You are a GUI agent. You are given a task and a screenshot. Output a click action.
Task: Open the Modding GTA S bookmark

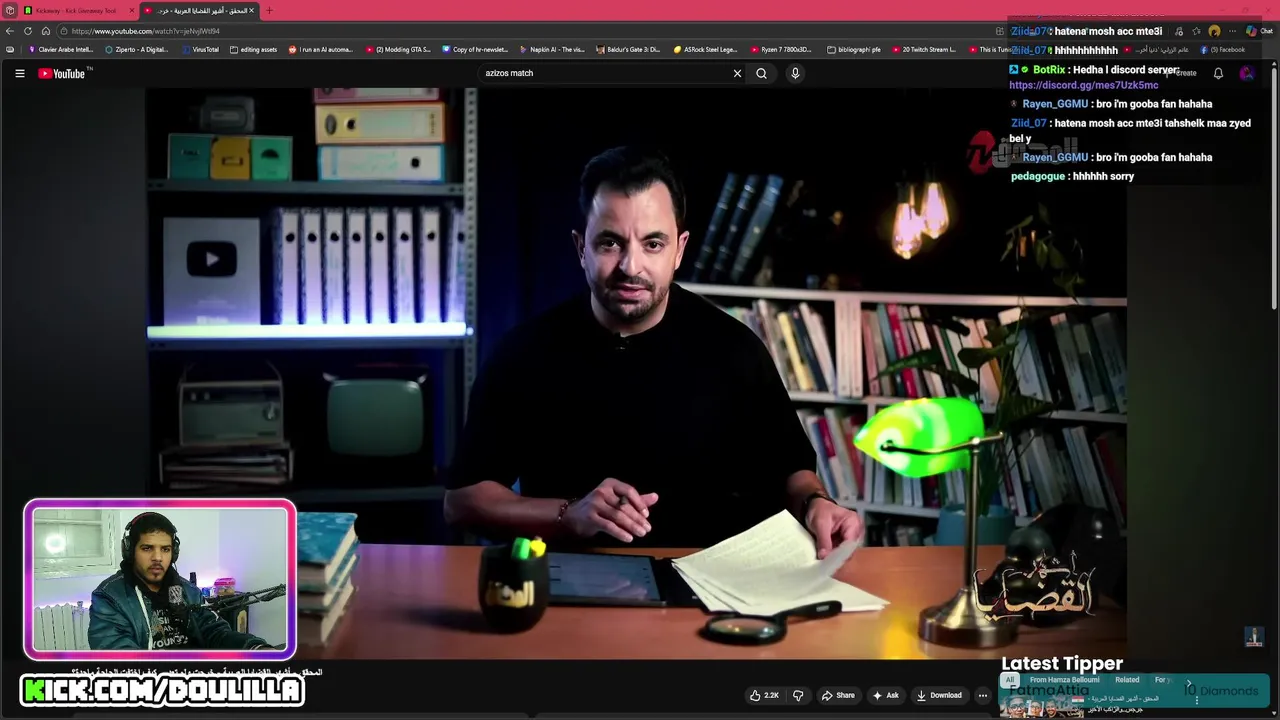(x=398, y=49)
